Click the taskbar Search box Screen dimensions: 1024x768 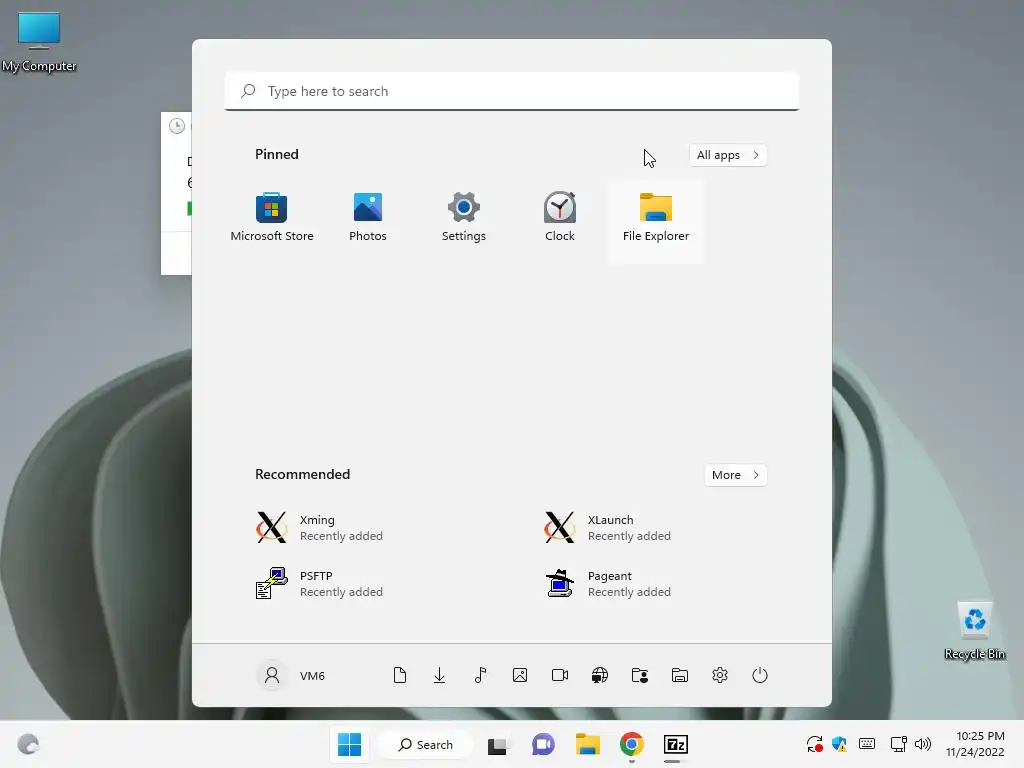pos(426,744)
